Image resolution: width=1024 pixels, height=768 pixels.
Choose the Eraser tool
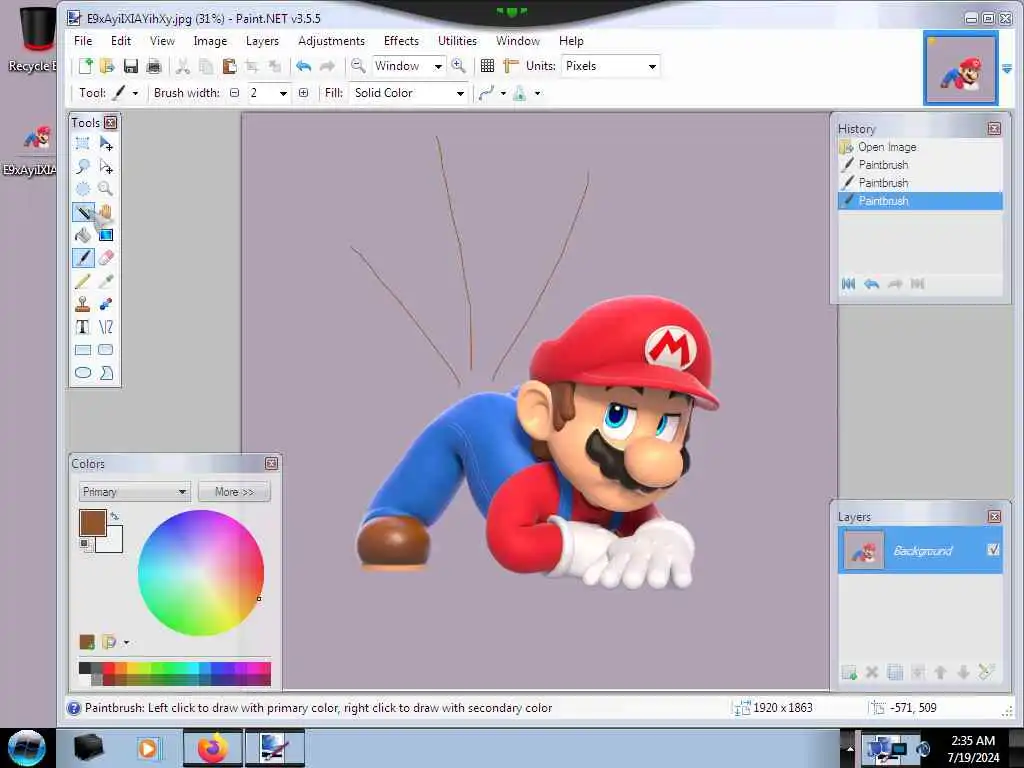(106, 258)
